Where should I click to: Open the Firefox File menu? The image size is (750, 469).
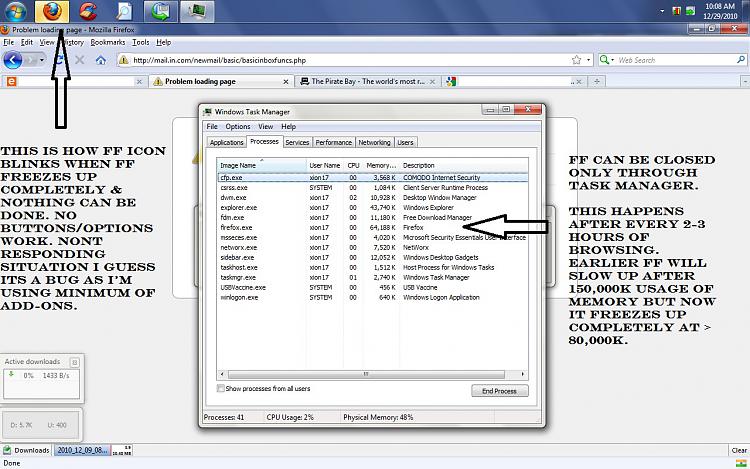pos(9,42)
